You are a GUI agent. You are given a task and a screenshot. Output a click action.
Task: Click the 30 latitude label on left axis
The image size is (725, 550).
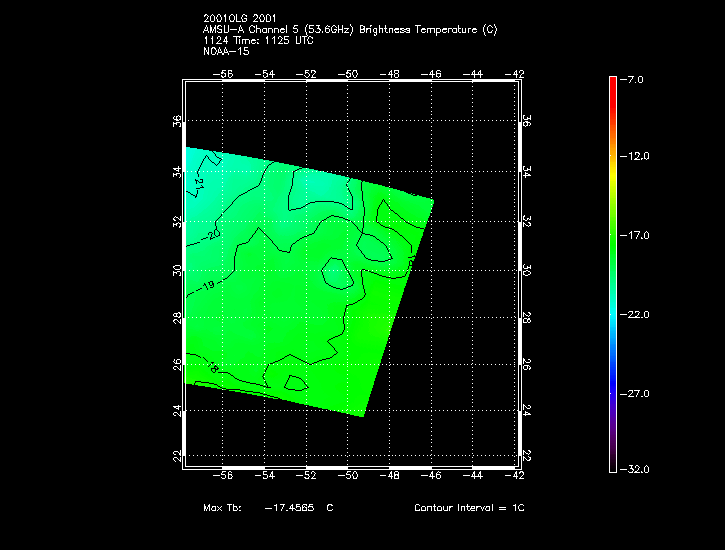click(177, 270)
